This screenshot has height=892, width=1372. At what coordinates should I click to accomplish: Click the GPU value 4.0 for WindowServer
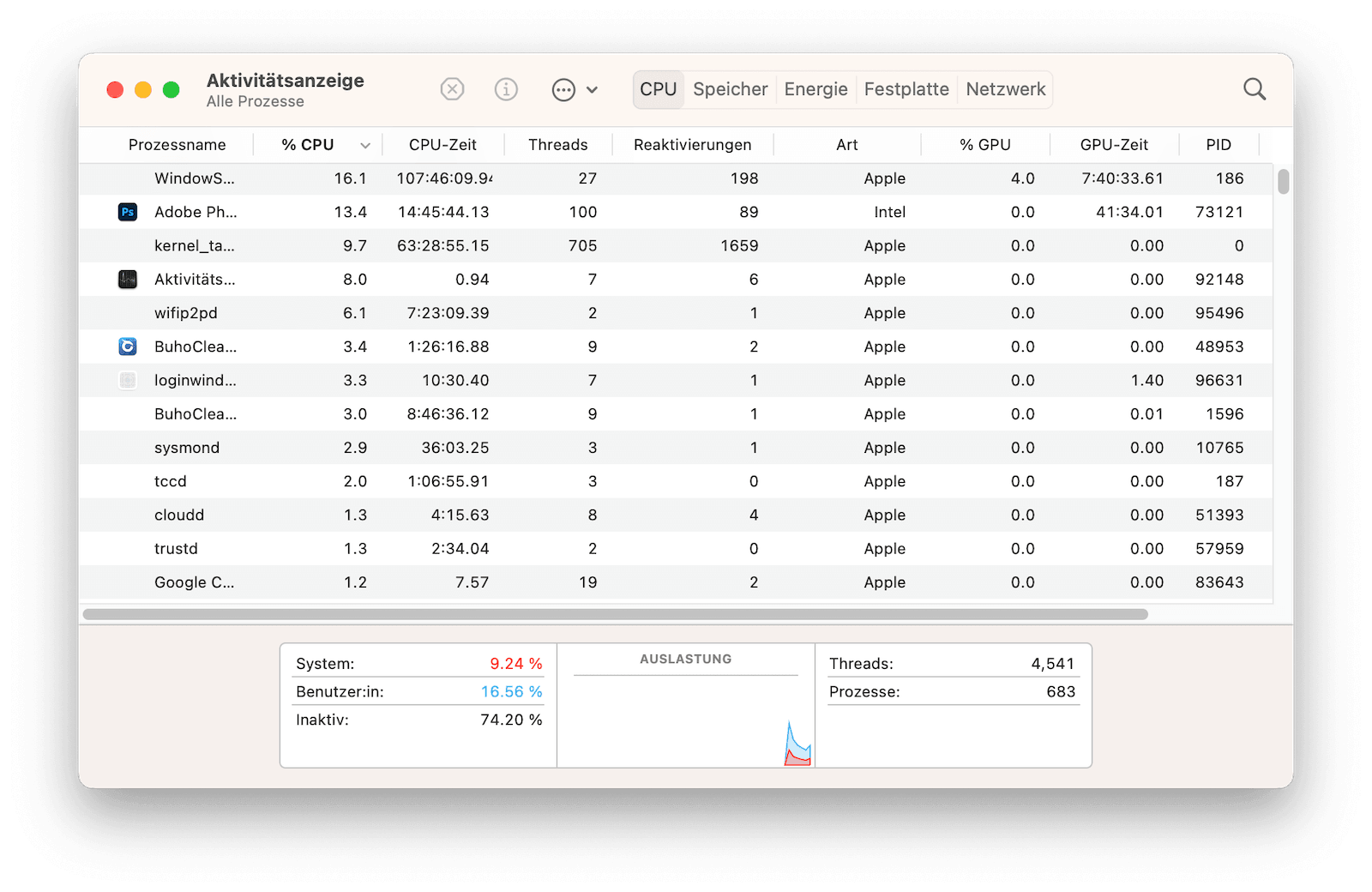click(x=1023, y=178)
